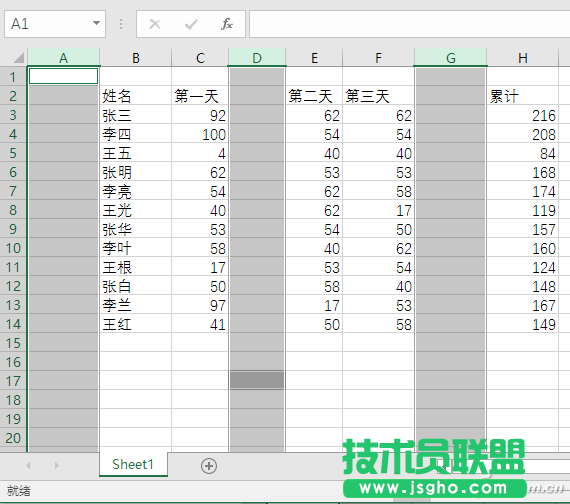
Task: Select column F header
Action: click(378, 58)
